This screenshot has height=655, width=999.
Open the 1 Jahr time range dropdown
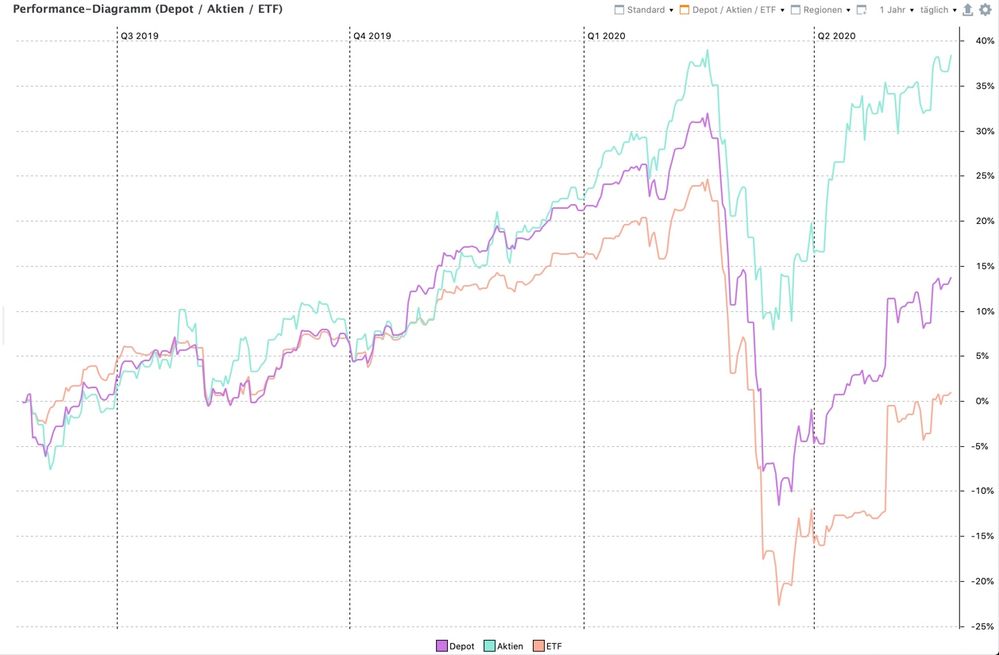click(896, 10)
